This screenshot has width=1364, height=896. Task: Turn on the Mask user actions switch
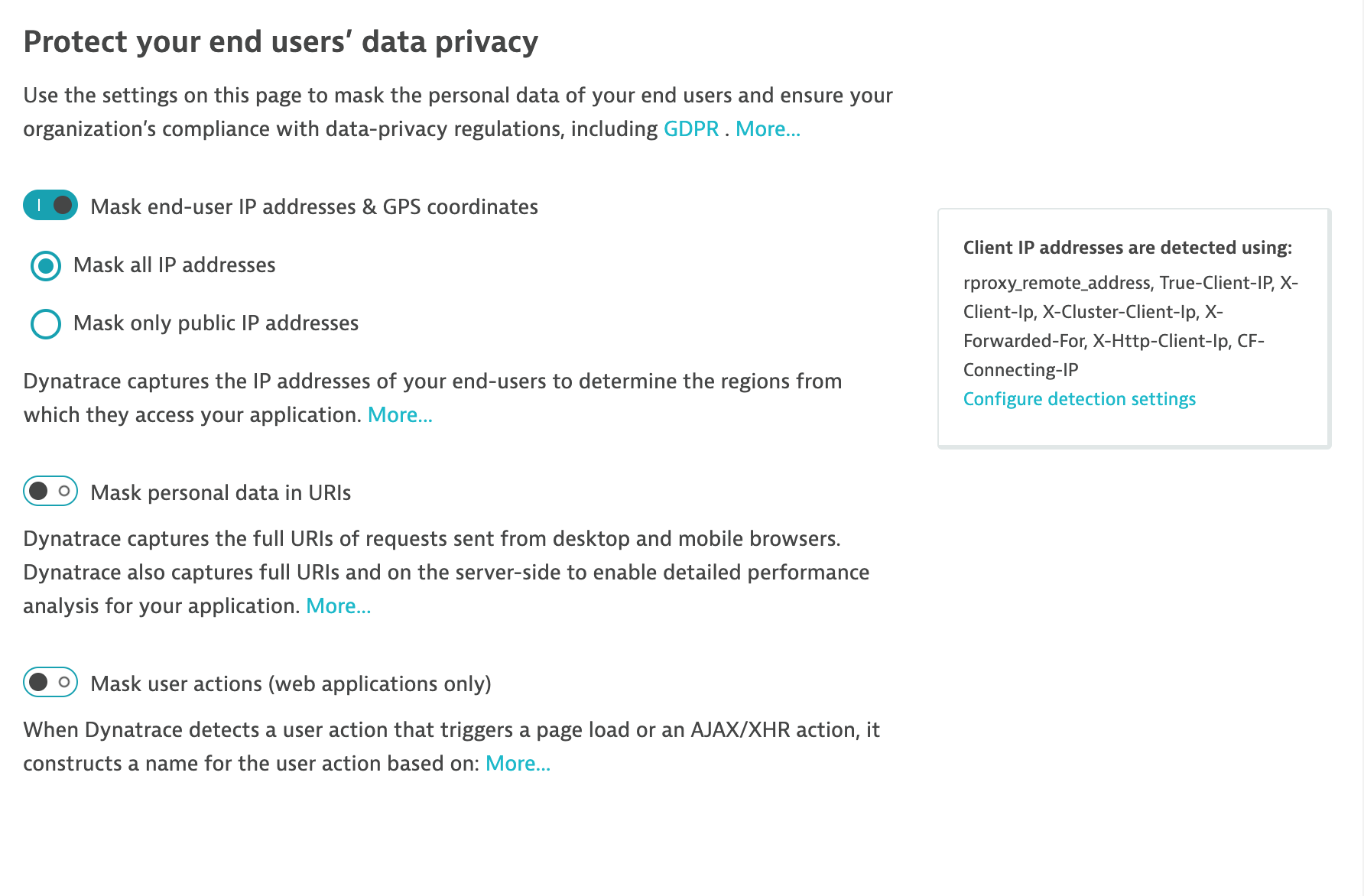click(x=50, y=683)
